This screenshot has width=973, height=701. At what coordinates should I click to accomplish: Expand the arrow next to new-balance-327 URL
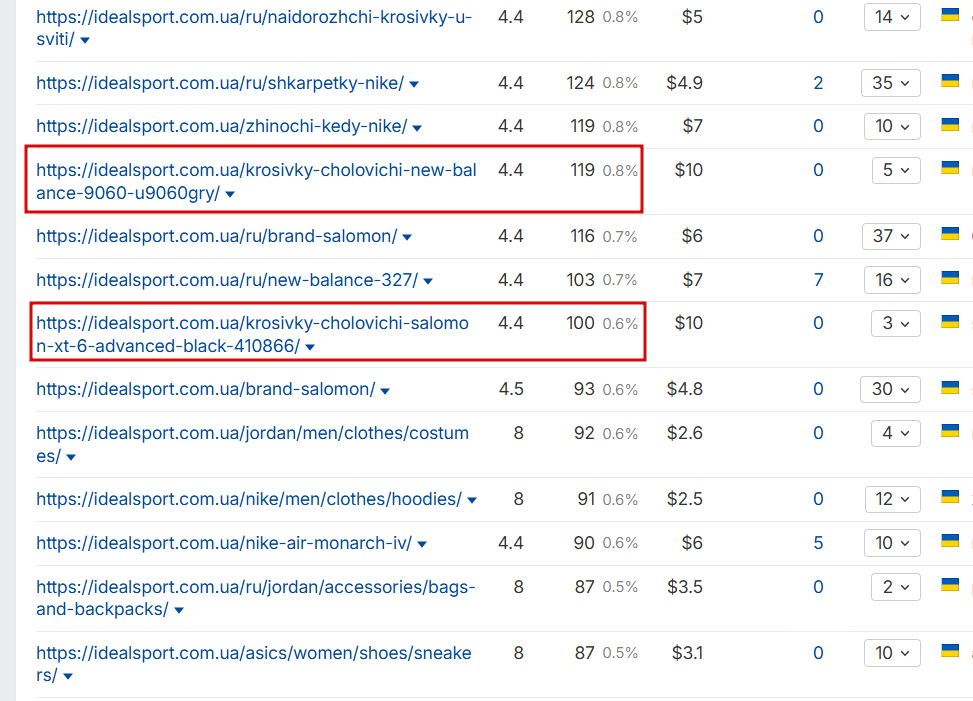[x=428, y=282]
